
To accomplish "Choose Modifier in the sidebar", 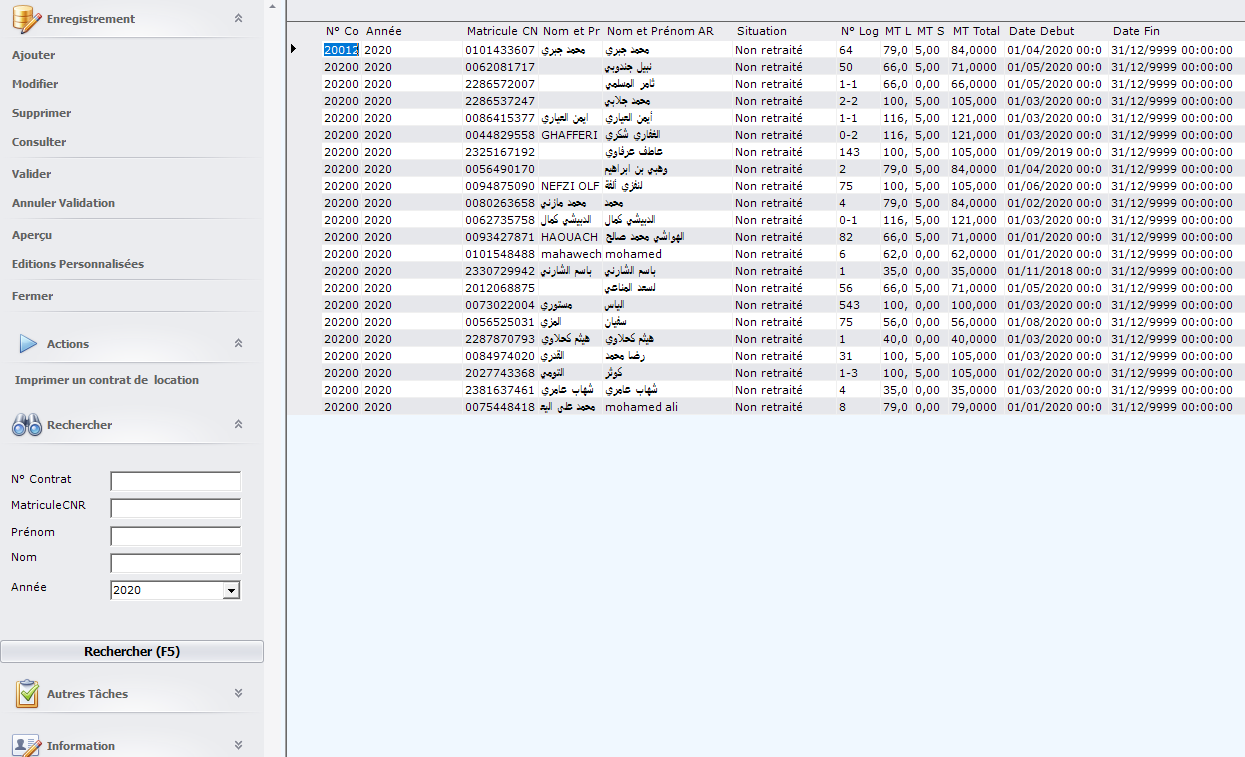I will pos(35,84).
